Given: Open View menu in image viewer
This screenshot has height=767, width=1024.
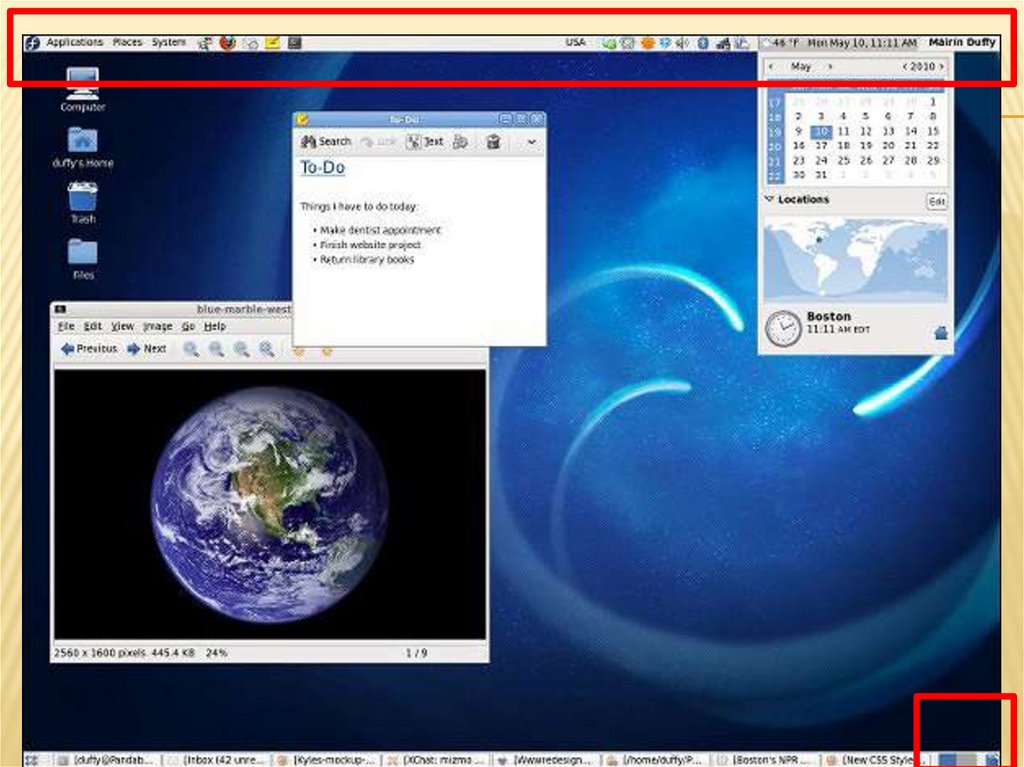Looking at the screenshot, I should pos(122,326).
